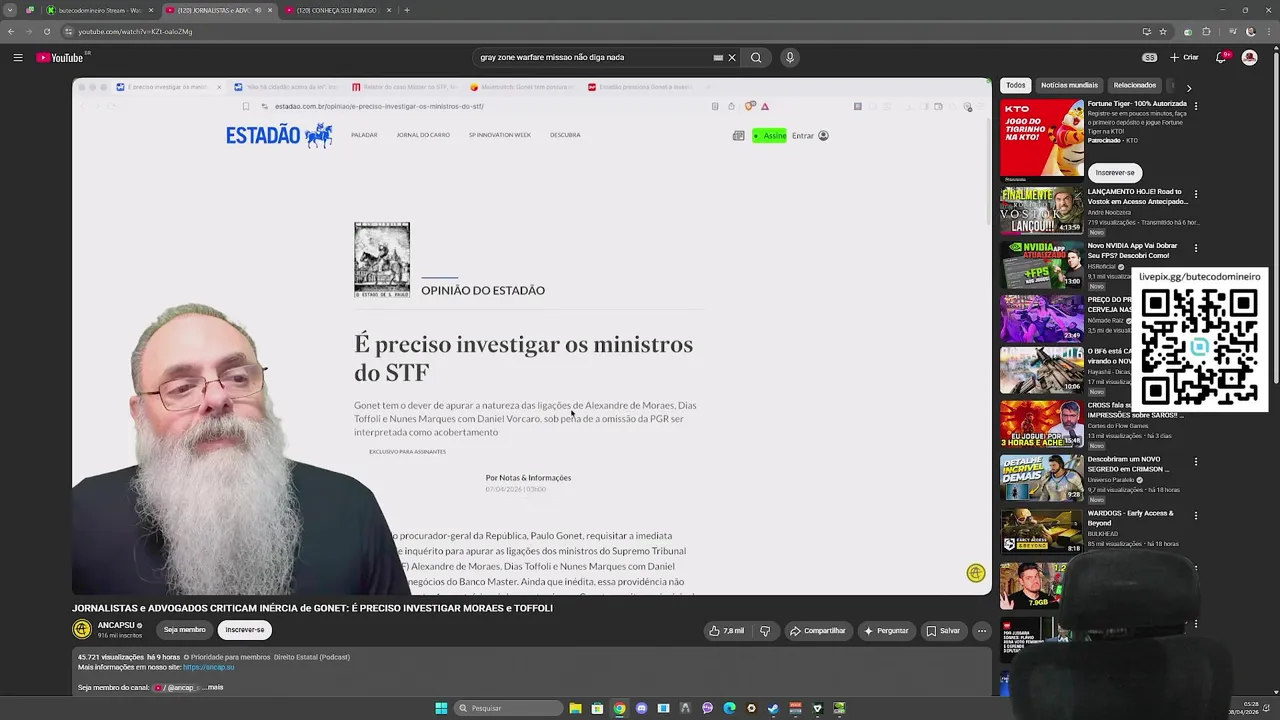This screenshot has width=1280, height=720.
Task: Subscribe with Inscrever-se under the video
Action: click(245, 630)
